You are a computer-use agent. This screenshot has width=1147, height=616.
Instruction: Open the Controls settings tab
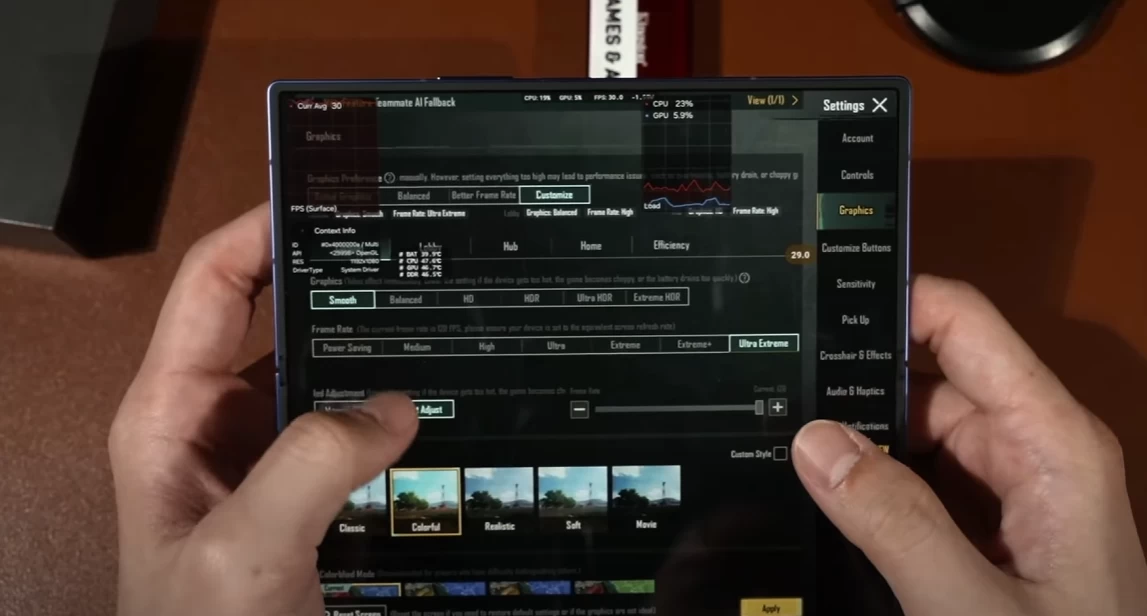click(857, 175)
